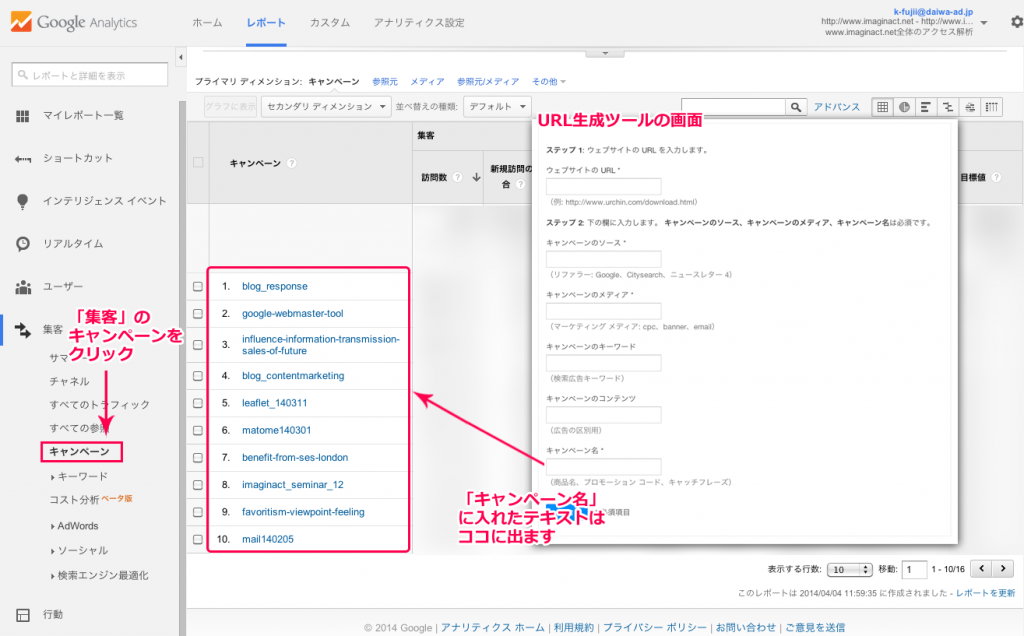1024x636 pixels.
Task: Check the box for imaginact_seminar_12
Action: [x=198, y=485]
